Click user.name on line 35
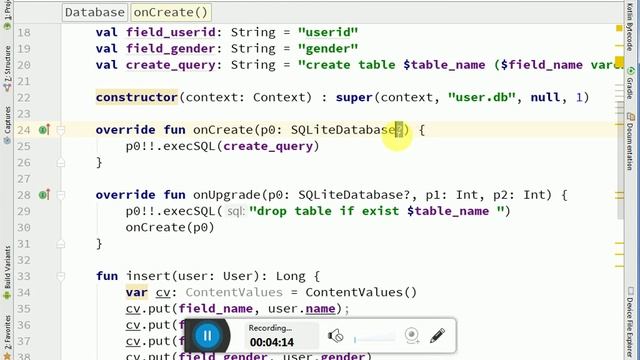 click(302, 309)
